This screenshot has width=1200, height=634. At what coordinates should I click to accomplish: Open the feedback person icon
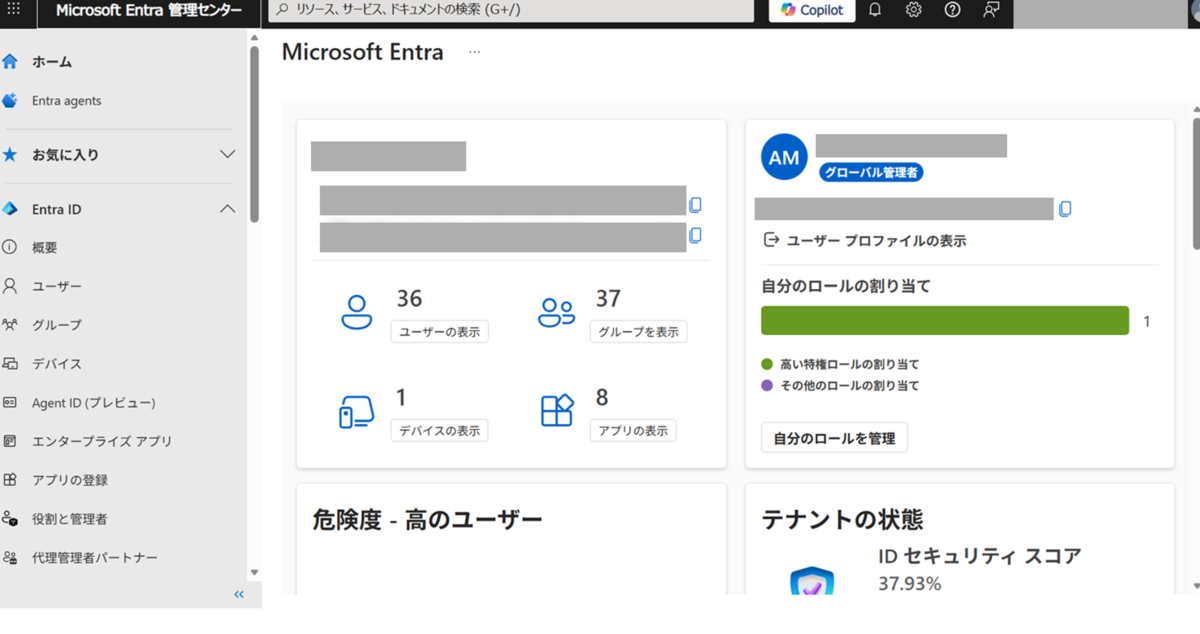click(991, 10)
